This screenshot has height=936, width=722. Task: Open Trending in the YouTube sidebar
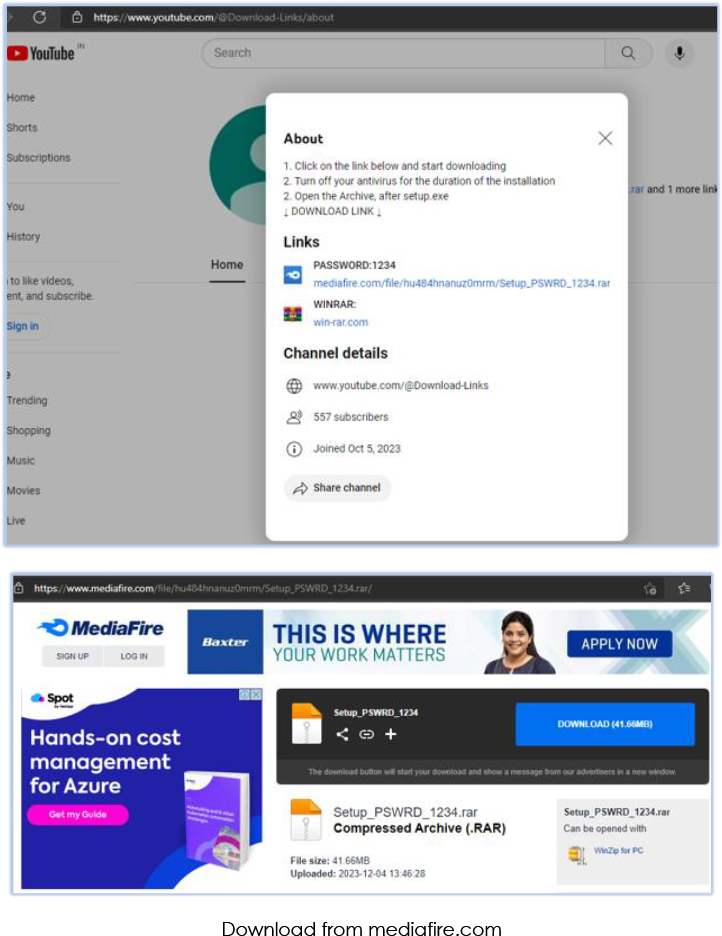point(27,400)
